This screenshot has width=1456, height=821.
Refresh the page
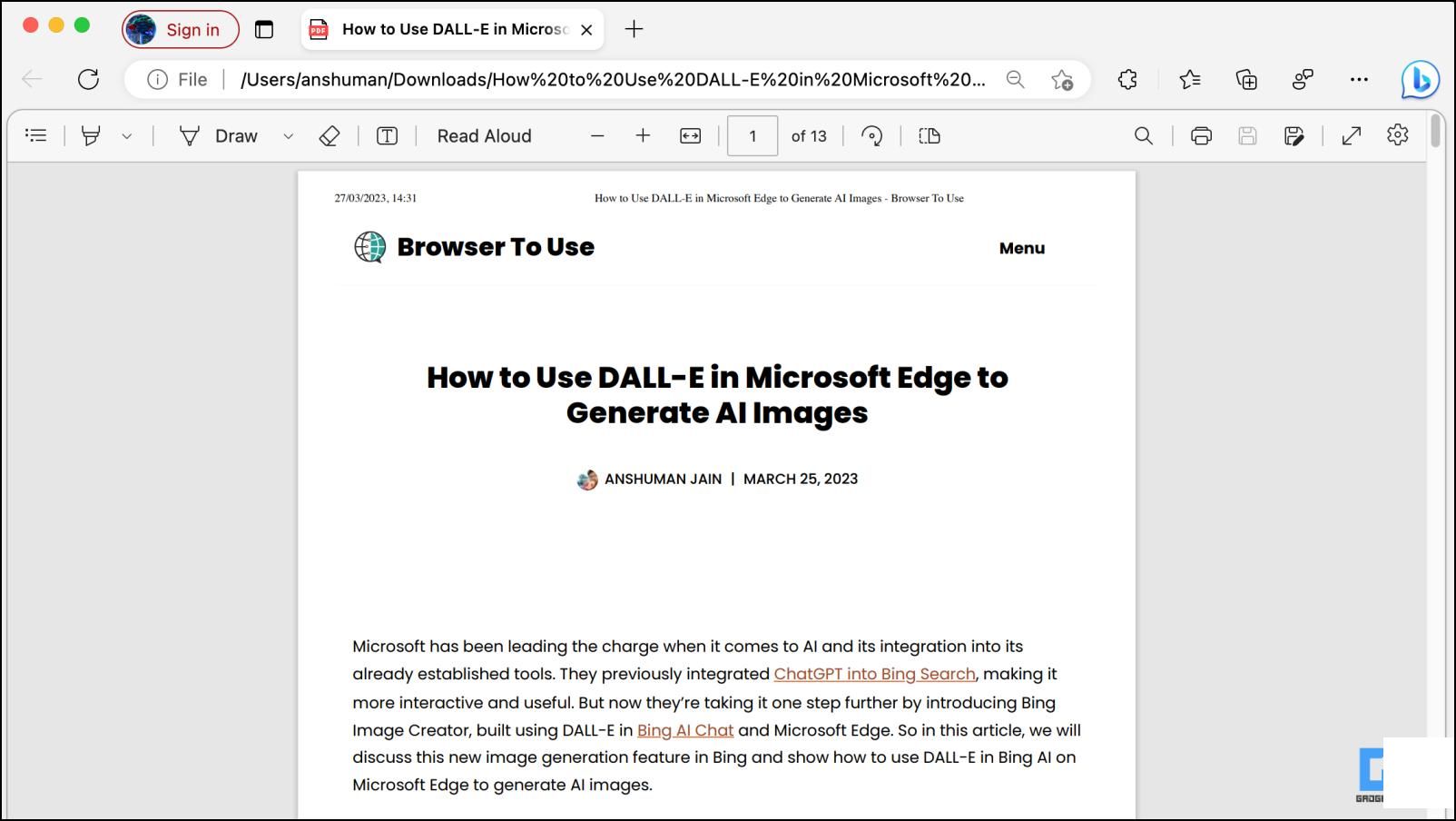[x=88, y=80]
